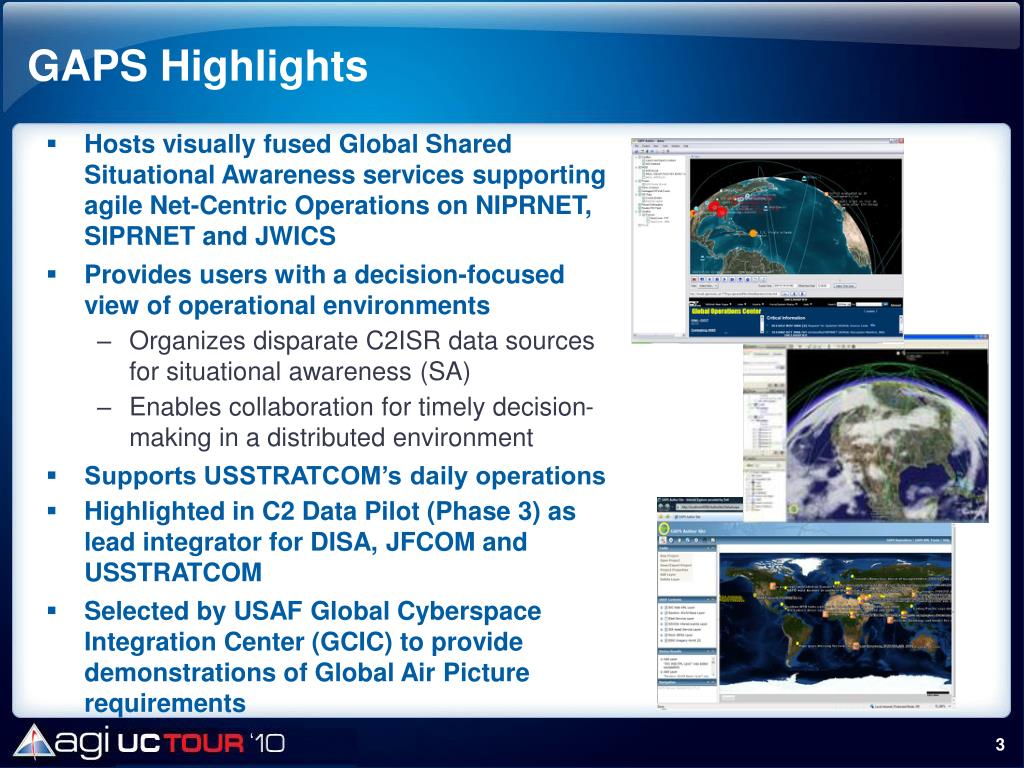Image resolution: width=1024 pixels, height=768 pixels.
Task: Click the yellow-circled globe logo in bottom screenshot
Action: 664,530
